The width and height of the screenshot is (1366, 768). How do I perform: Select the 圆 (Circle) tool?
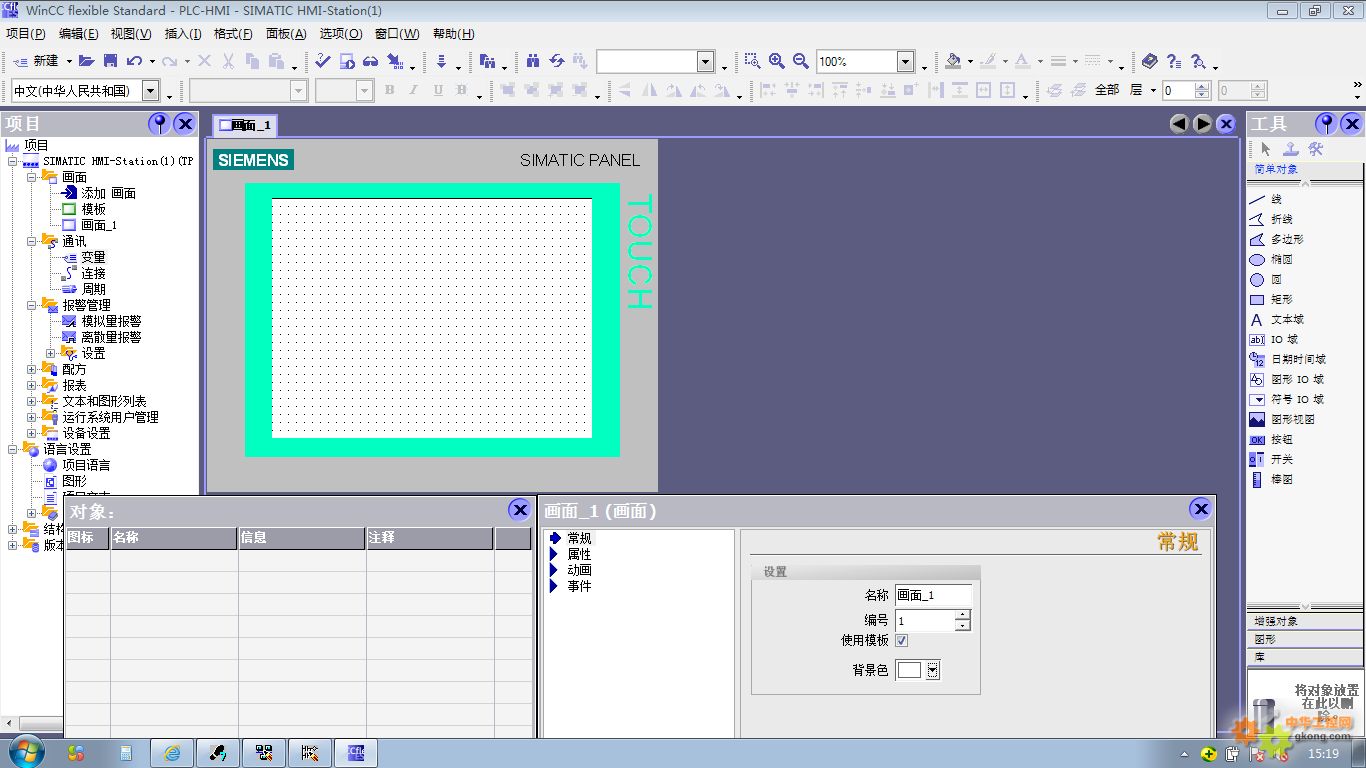1266,279
